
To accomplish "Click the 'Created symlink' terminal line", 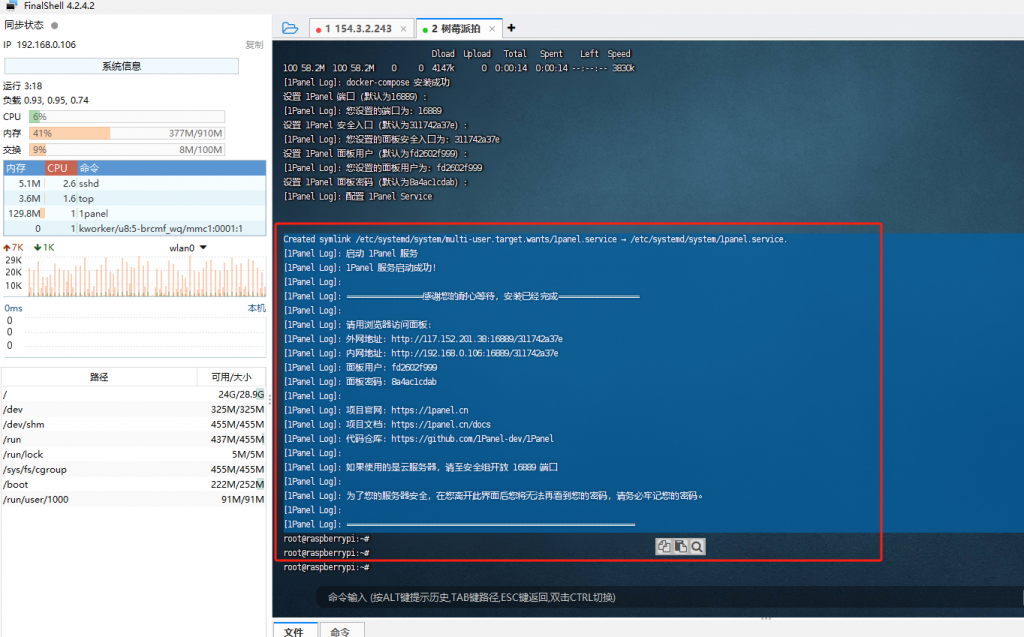I will click(x=536, y=239).
